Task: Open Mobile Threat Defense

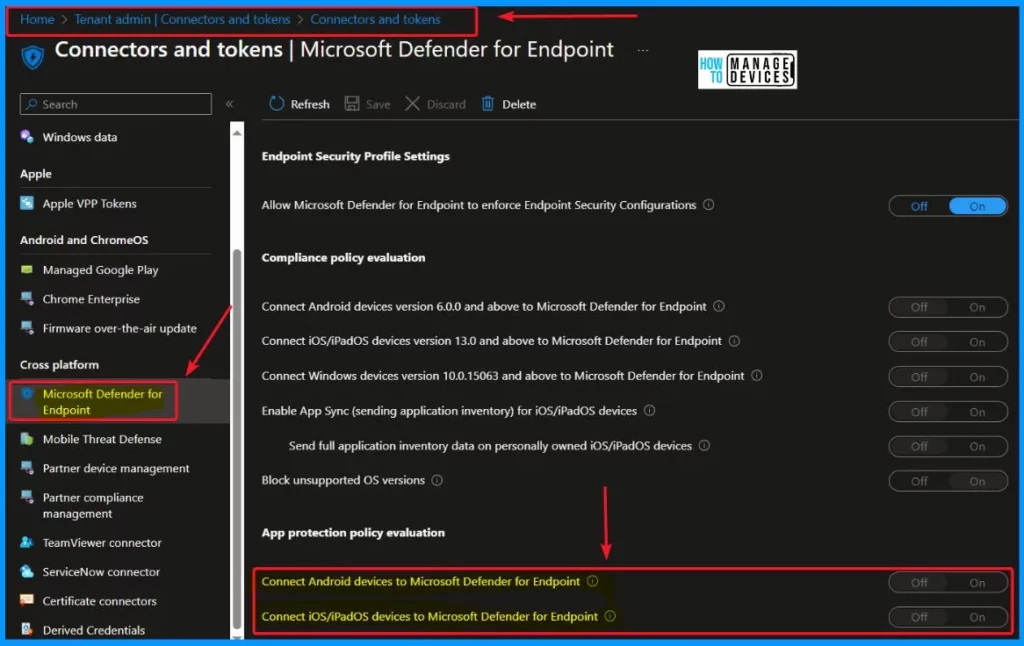Action: [x=102, y=439]
